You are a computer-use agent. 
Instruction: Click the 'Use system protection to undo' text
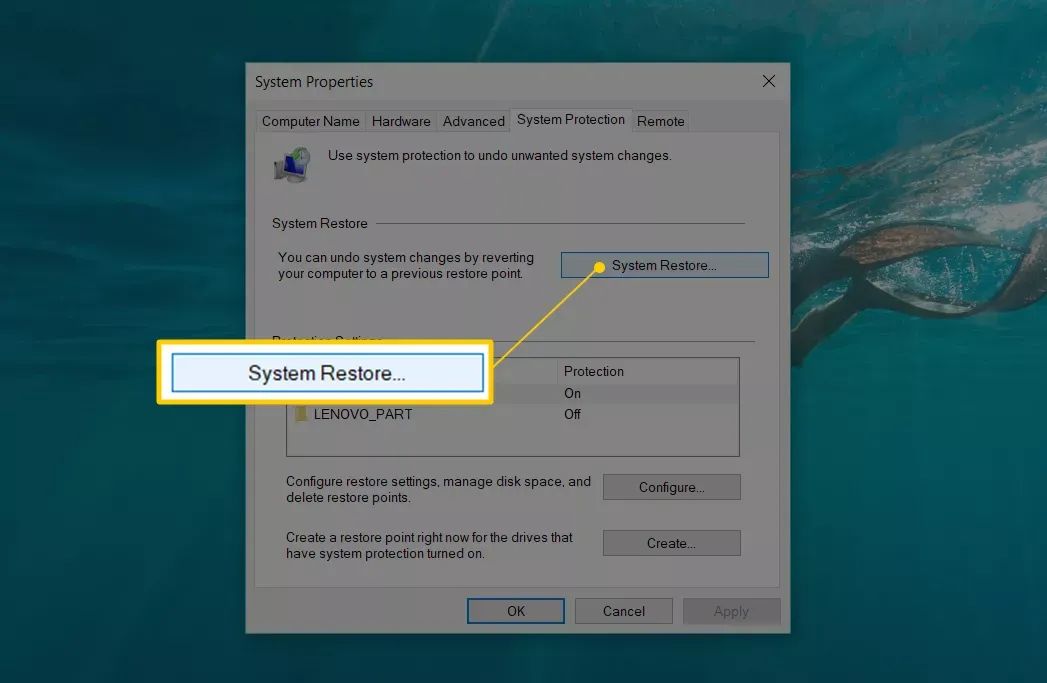pos(499,156)
